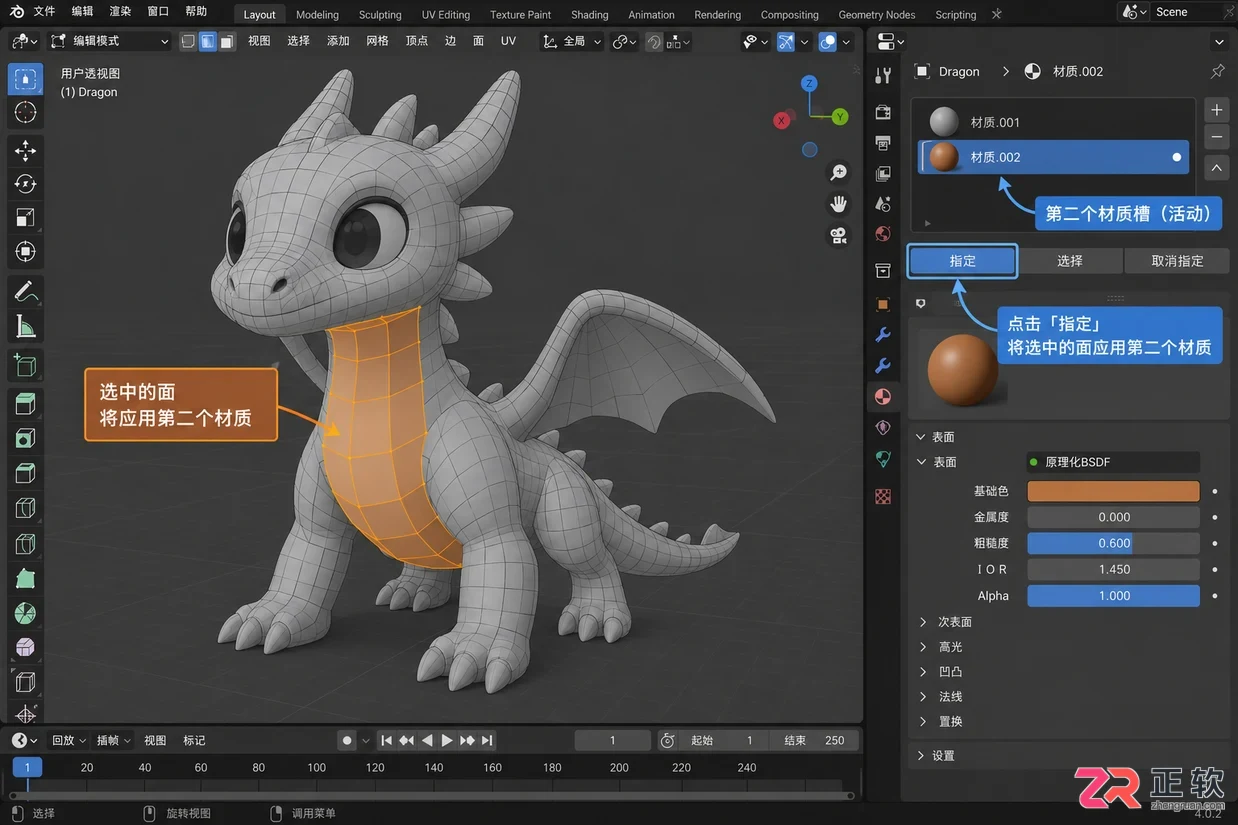Pin the properties context with pin icon
Screen dimensions: 1238x825
coord(1217,72)
